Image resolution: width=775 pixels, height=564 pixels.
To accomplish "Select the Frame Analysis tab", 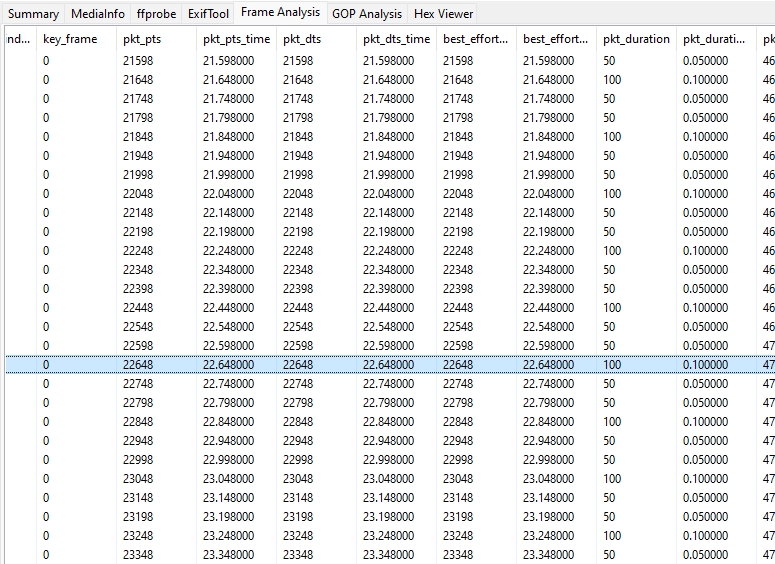I will [280, 13].
